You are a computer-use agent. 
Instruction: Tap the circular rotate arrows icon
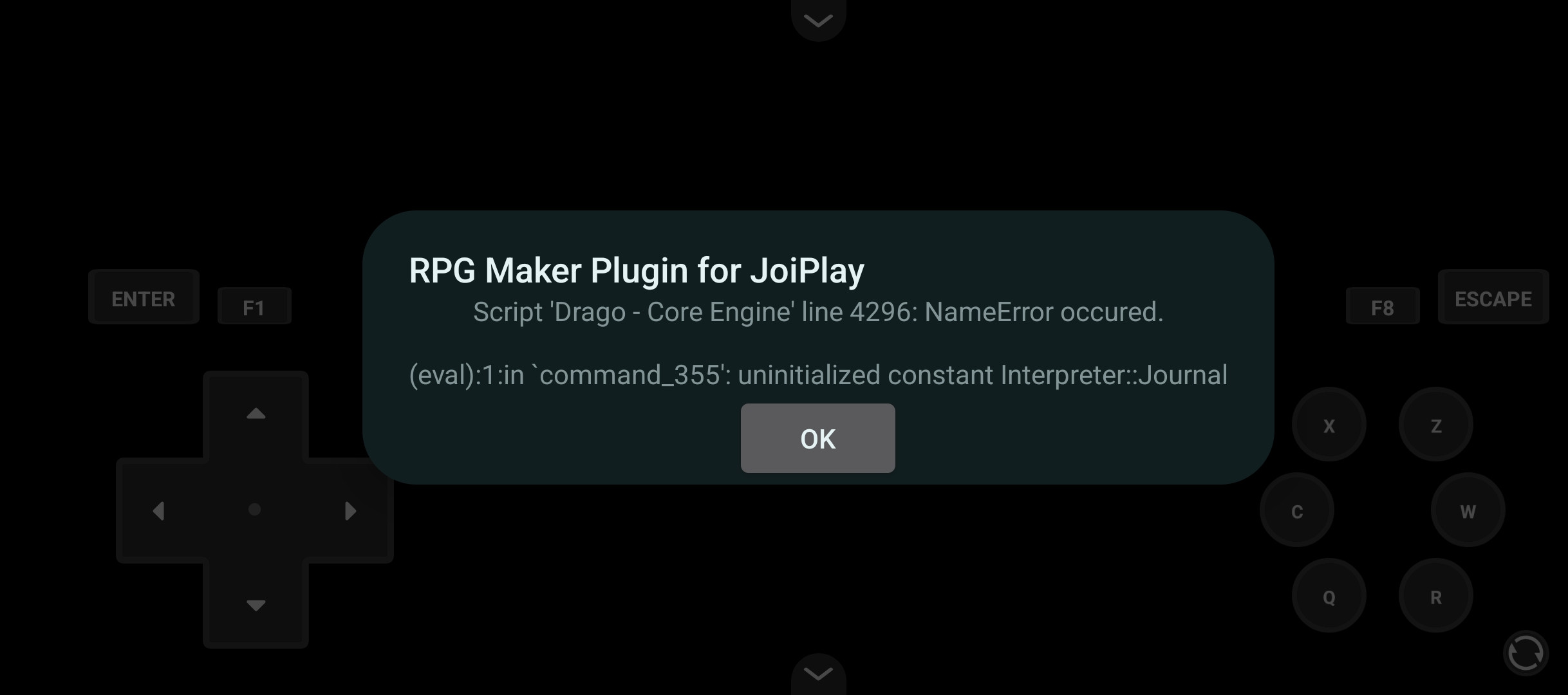pyautogui.click(x=1526, y=653)
